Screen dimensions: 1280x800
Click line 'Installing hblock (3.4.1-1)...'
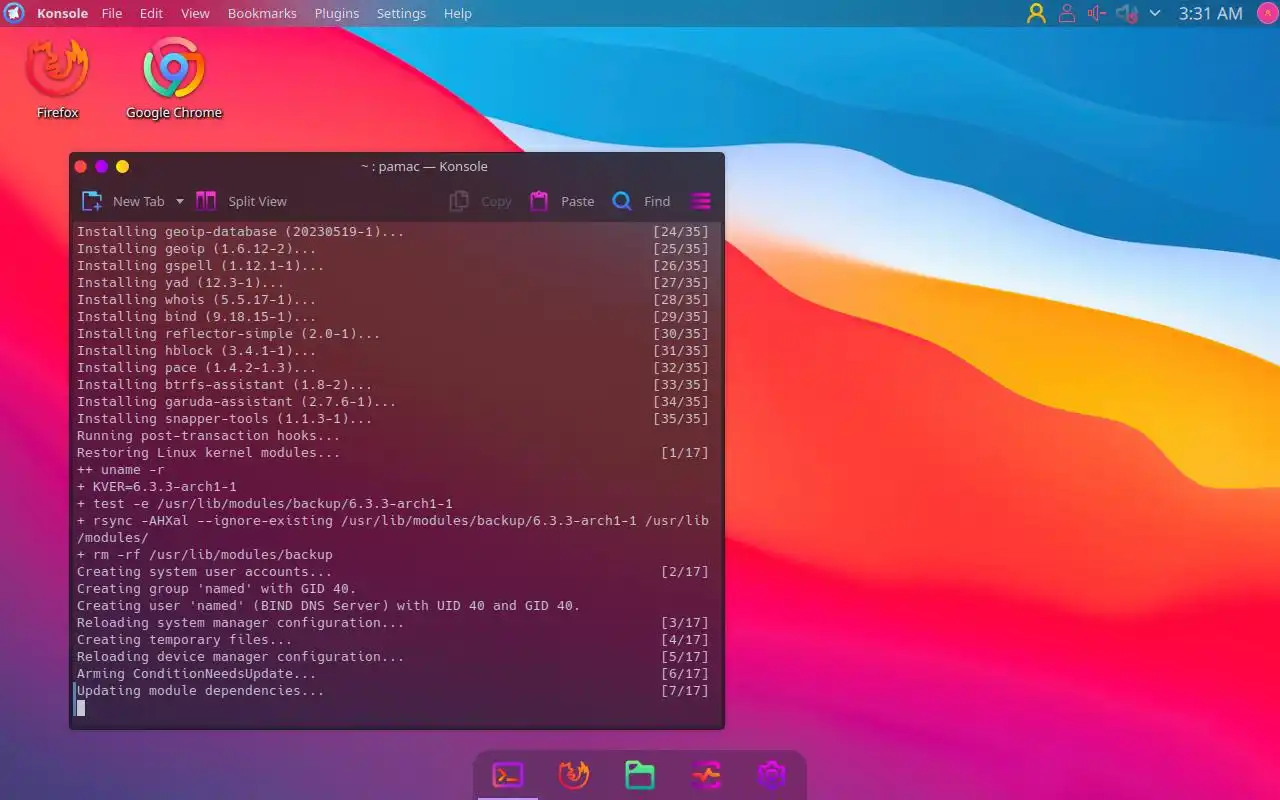pyautogui.click(x=197, y=350)
